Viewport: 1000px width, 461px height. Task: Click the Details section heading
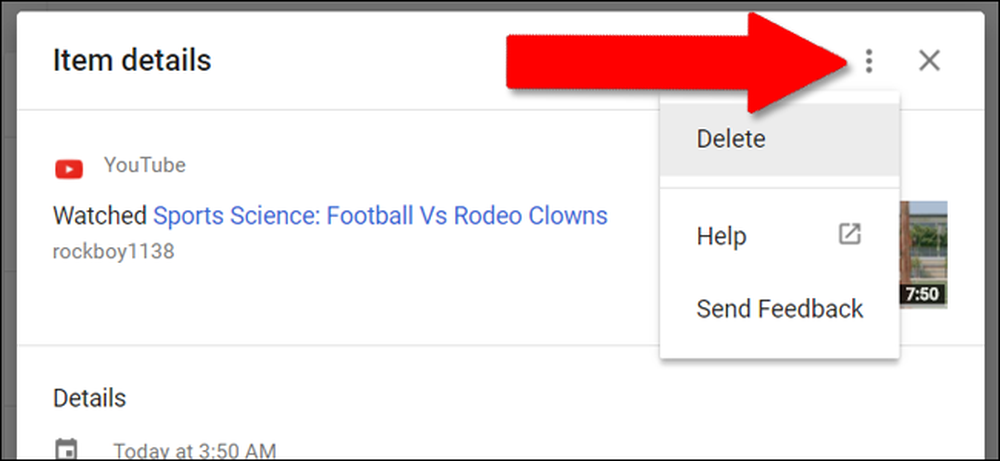pyautogui.click(x=89, y=399)
